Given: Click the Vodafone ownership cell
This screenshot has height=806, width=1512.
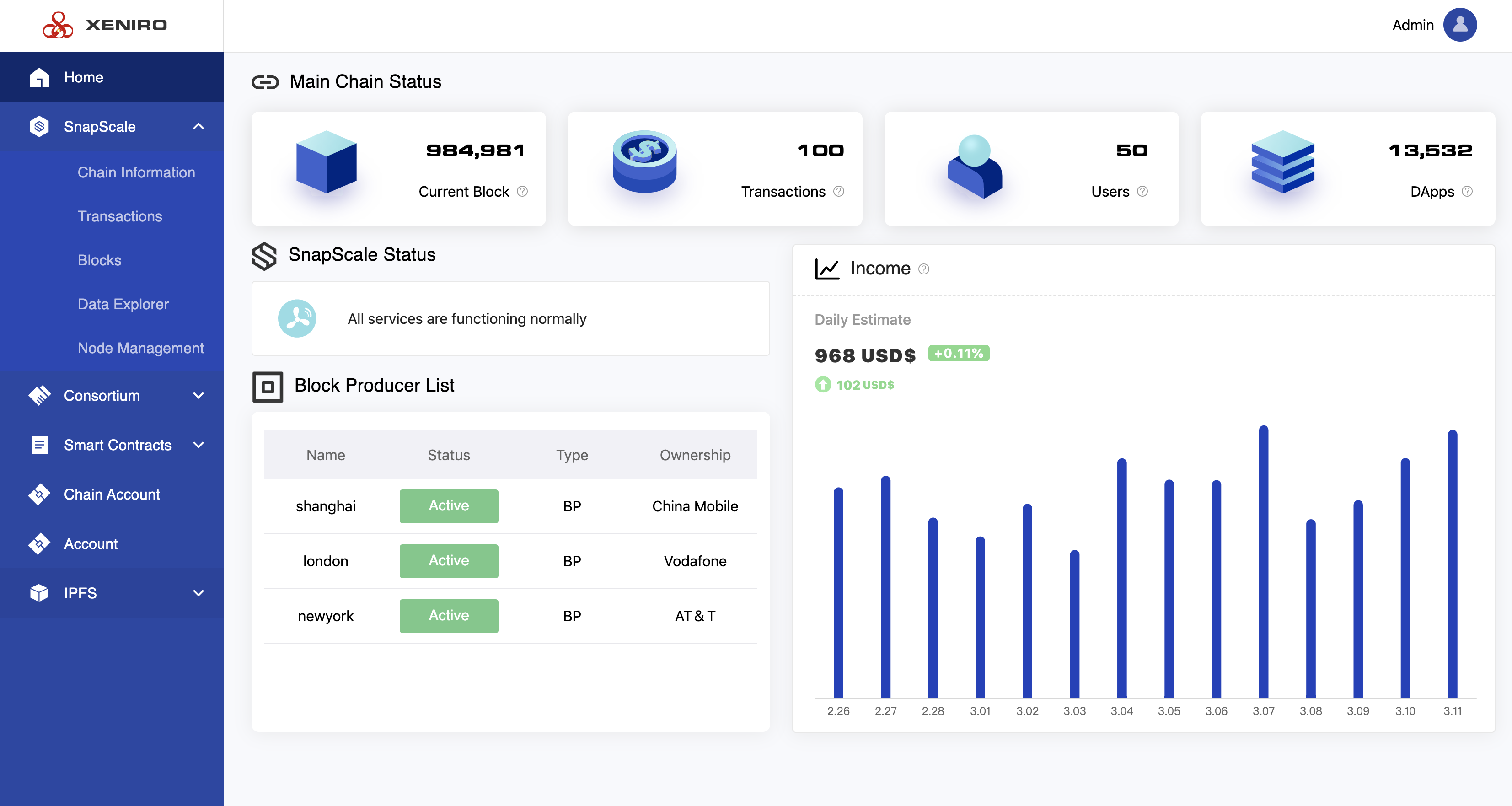Looking at the screenshot, I should click(695, 561).
